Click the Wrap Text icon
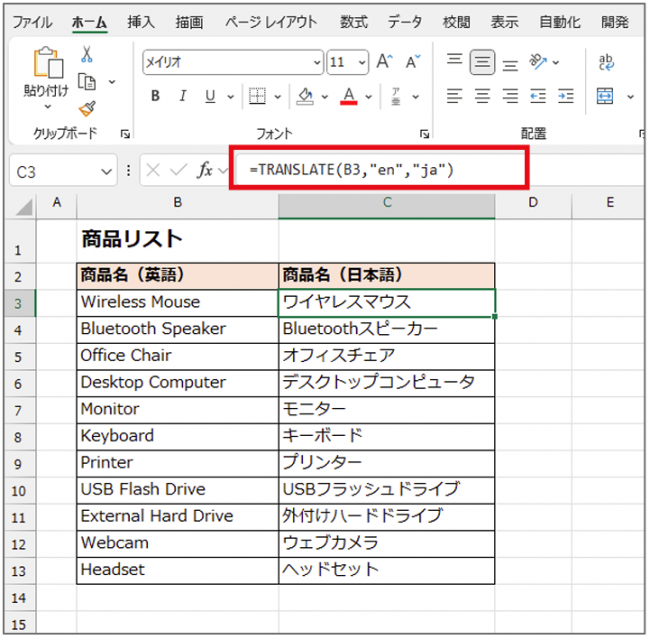This screenshot has width=650, height=640. tap(606, 62)
